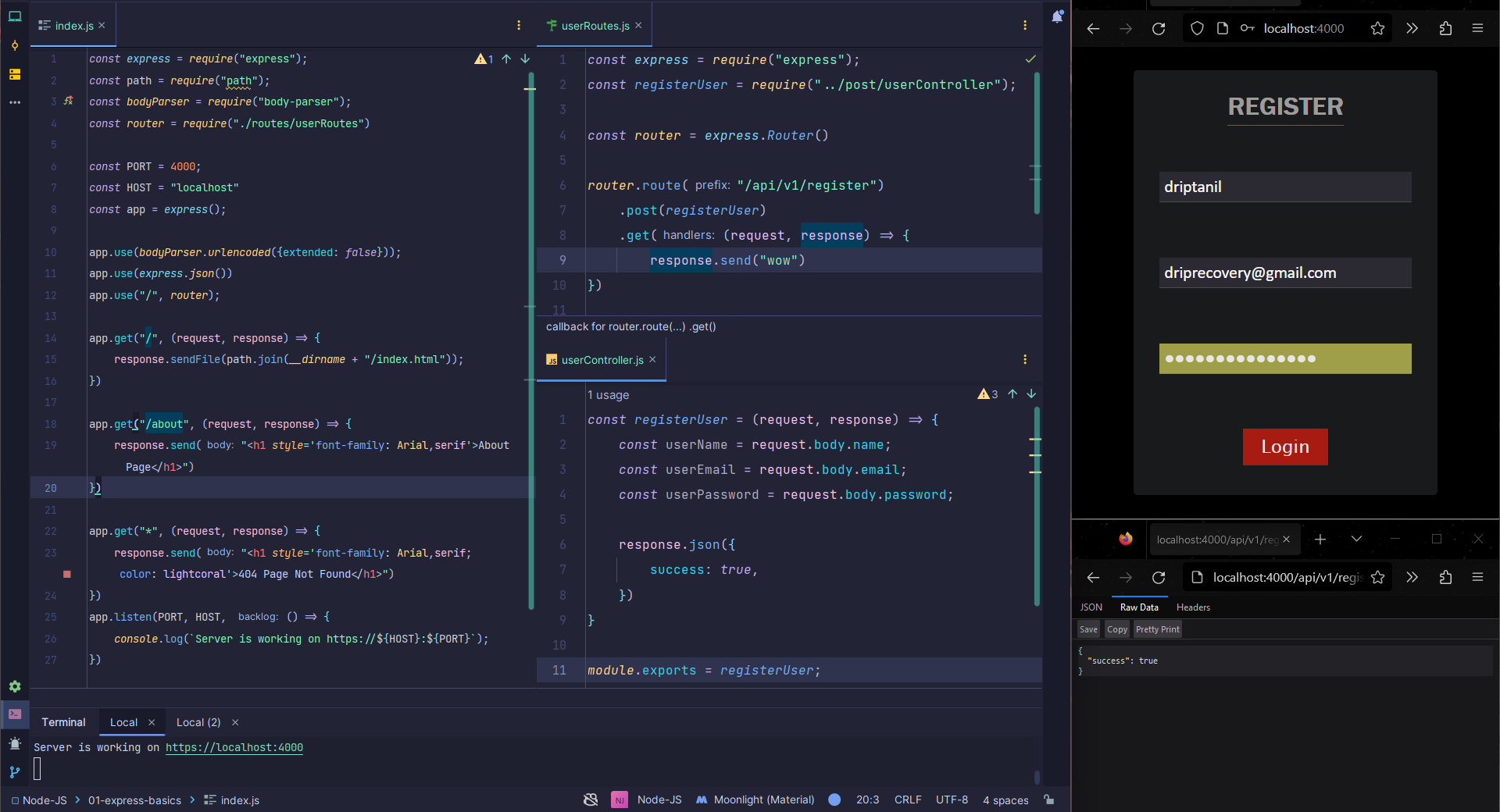Click the red Login button
The image size is (1500, 812).
click(1285, 447)
